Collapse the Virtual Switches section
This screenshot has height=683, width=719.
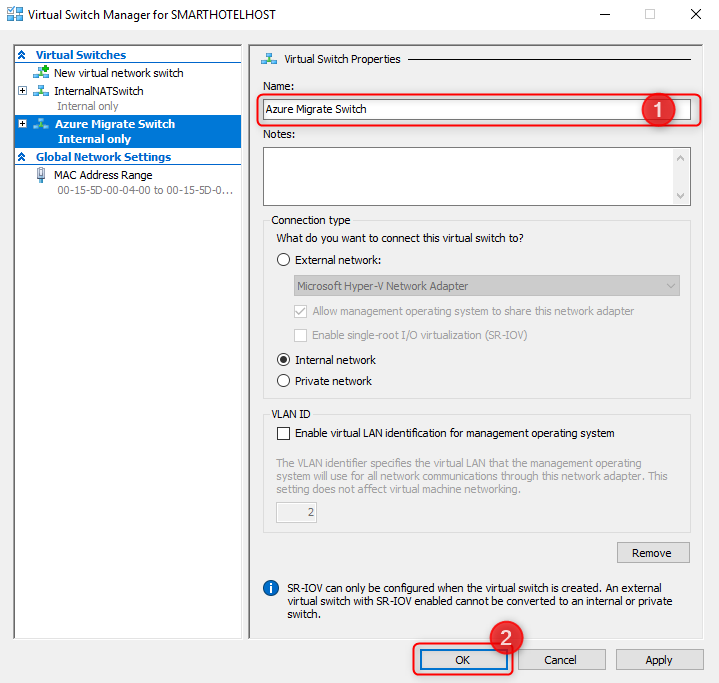coord(22,55)
